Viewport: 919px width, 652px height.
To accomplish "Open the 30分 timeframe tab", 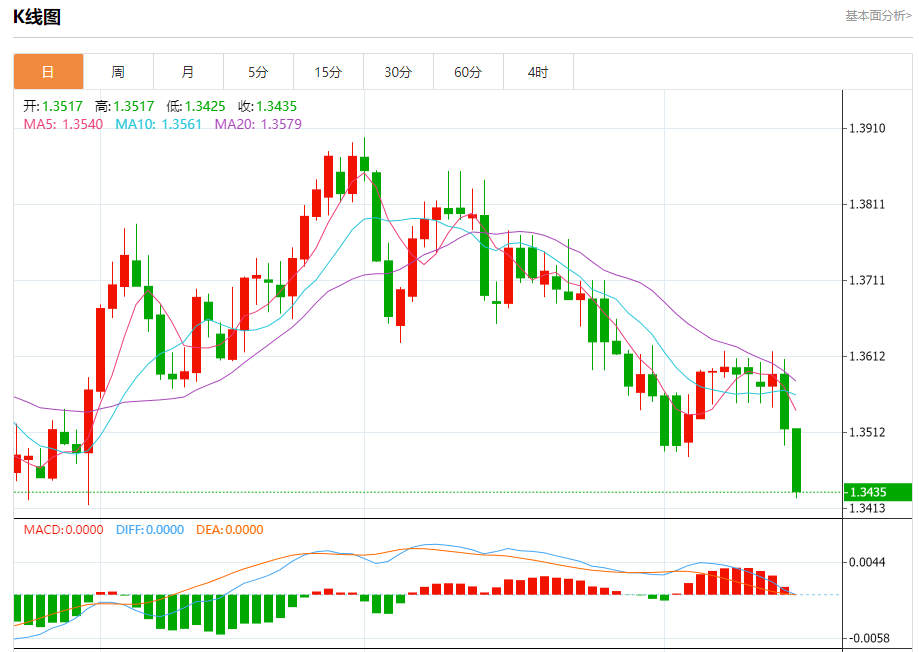I will [x=399, y=72].
